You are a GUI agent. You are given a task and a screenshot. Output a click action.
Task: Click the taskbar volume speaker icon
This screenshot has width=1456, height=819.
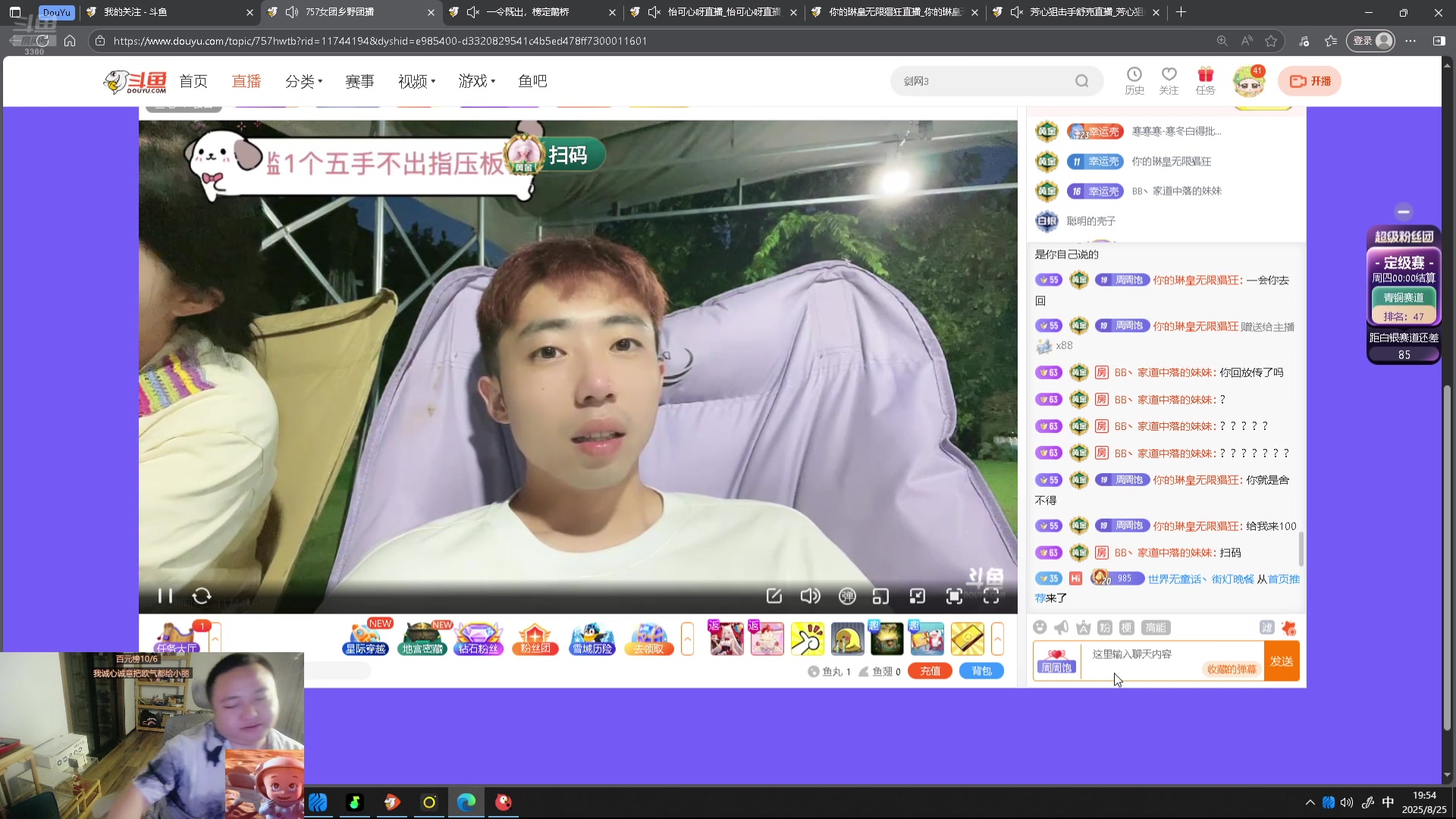(x=1347, y=802)
